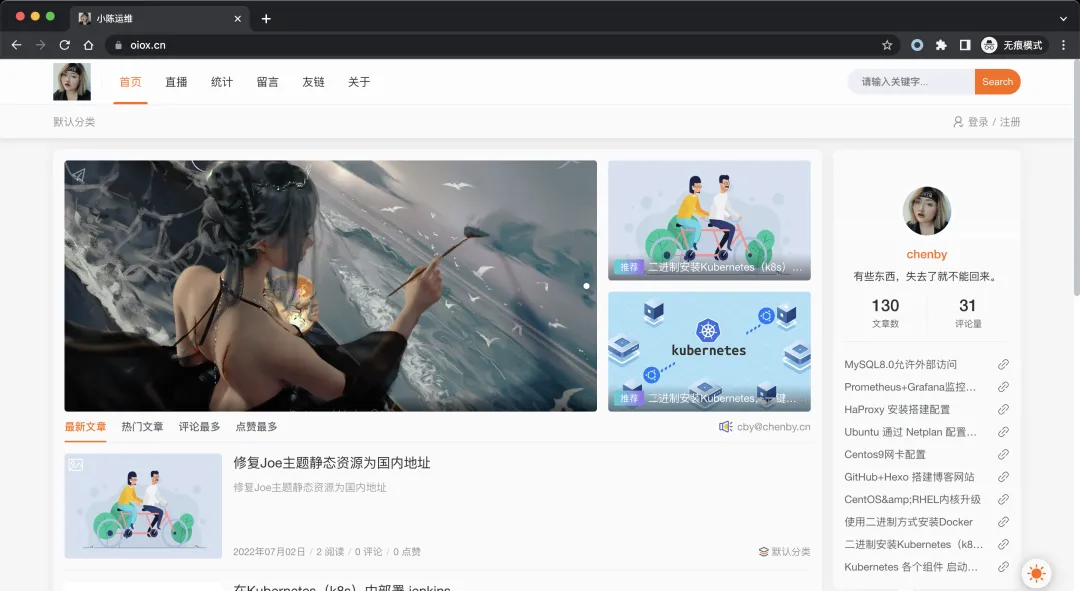Click the 登录 login link
This screenshot has height=591, width=1080.
pos(978,122)
